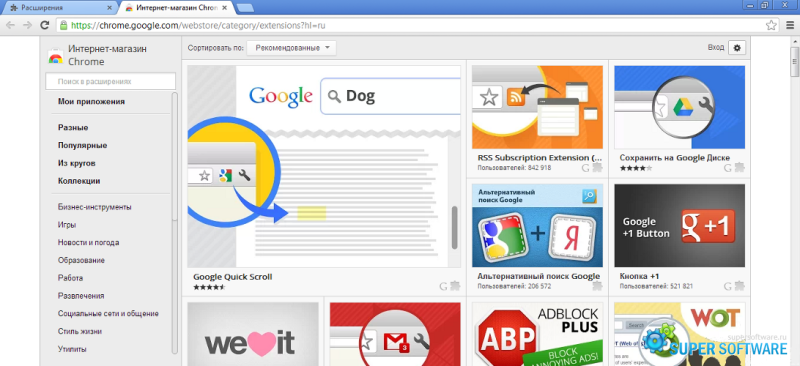
Task: Open the RSS Subscription Extension thumbnail
Action: [x=537, y=107]
